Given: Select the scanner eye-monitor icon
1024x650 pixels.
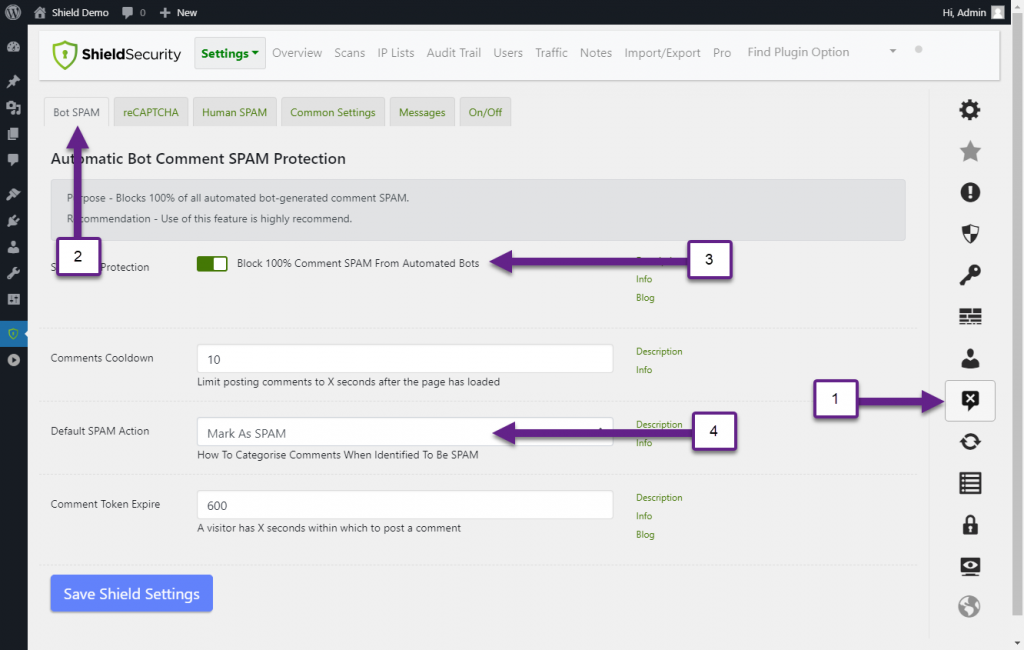Looking at the screenshot, I should click(x=969, y=566).
